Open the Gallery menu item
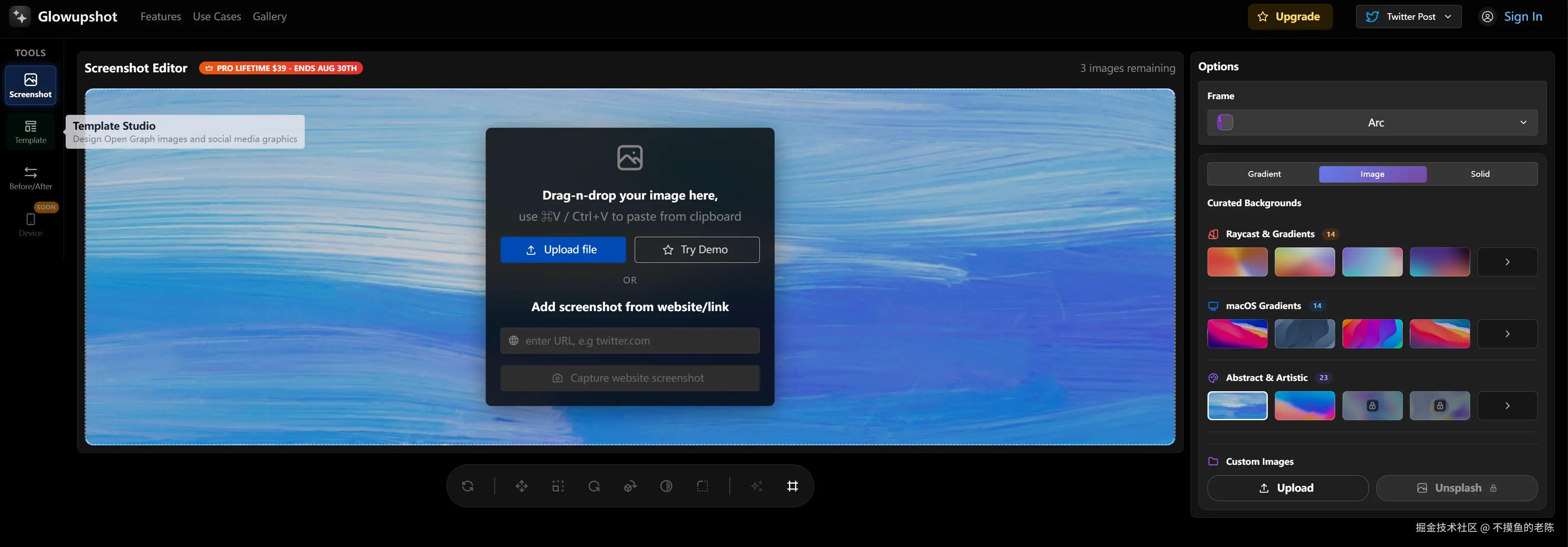The width and height of the screenshot is (1568, 547). tap(269, 17)
